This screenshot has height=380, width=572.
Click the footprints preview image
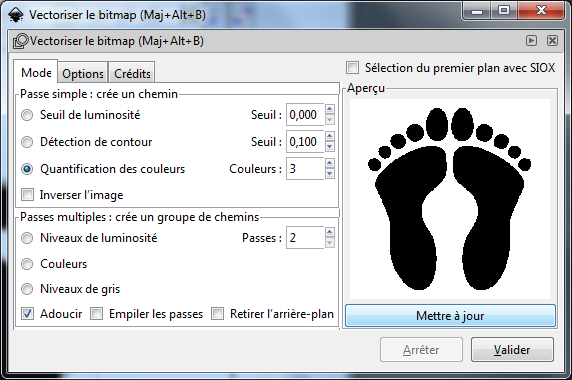(x=450, y=199)
